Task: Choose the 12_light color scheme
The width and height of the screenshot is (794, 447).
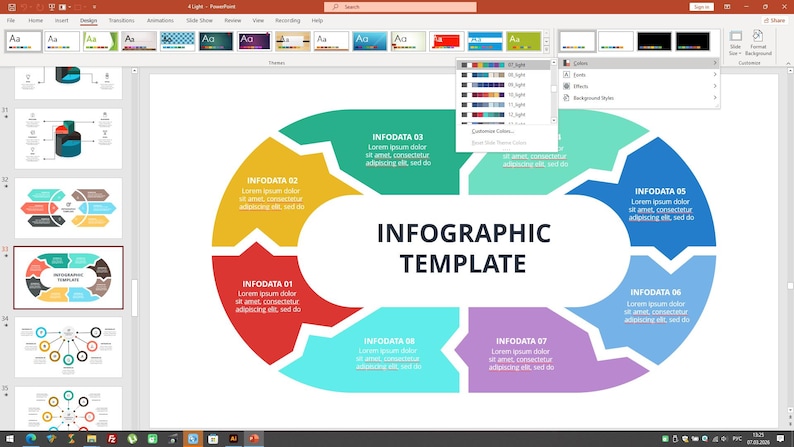Action: (503, 115)
